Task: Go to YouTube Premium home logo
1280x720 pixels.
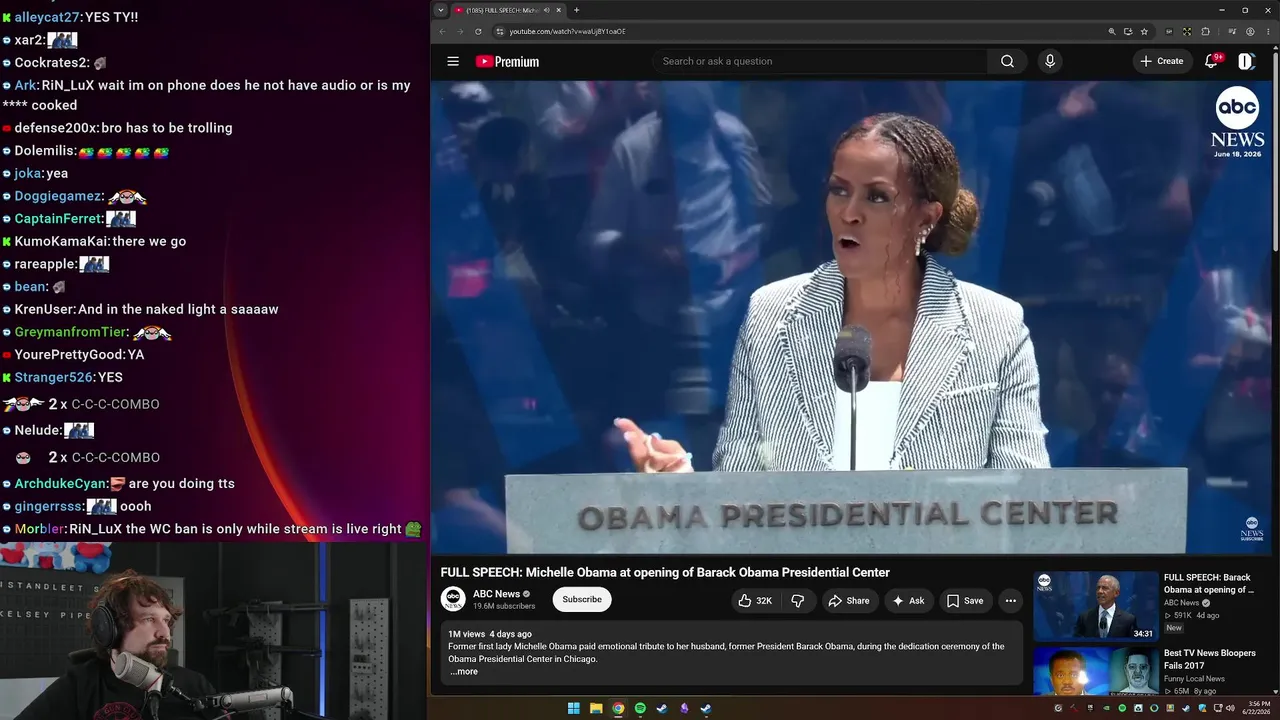Action: pyautogui.click(x=507, y=61)
